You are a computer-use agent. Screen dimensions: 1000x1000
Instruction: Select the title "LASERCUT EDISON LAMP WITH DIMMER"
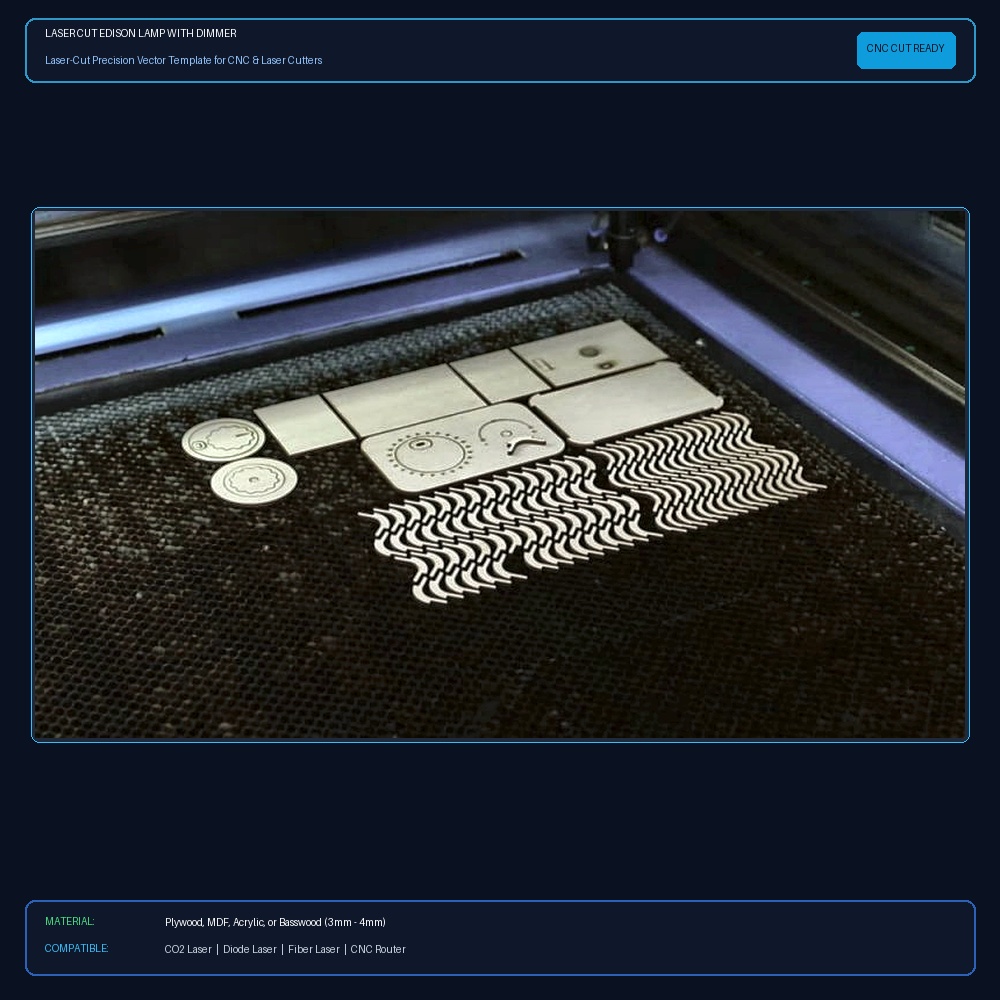tap(141, 33)
